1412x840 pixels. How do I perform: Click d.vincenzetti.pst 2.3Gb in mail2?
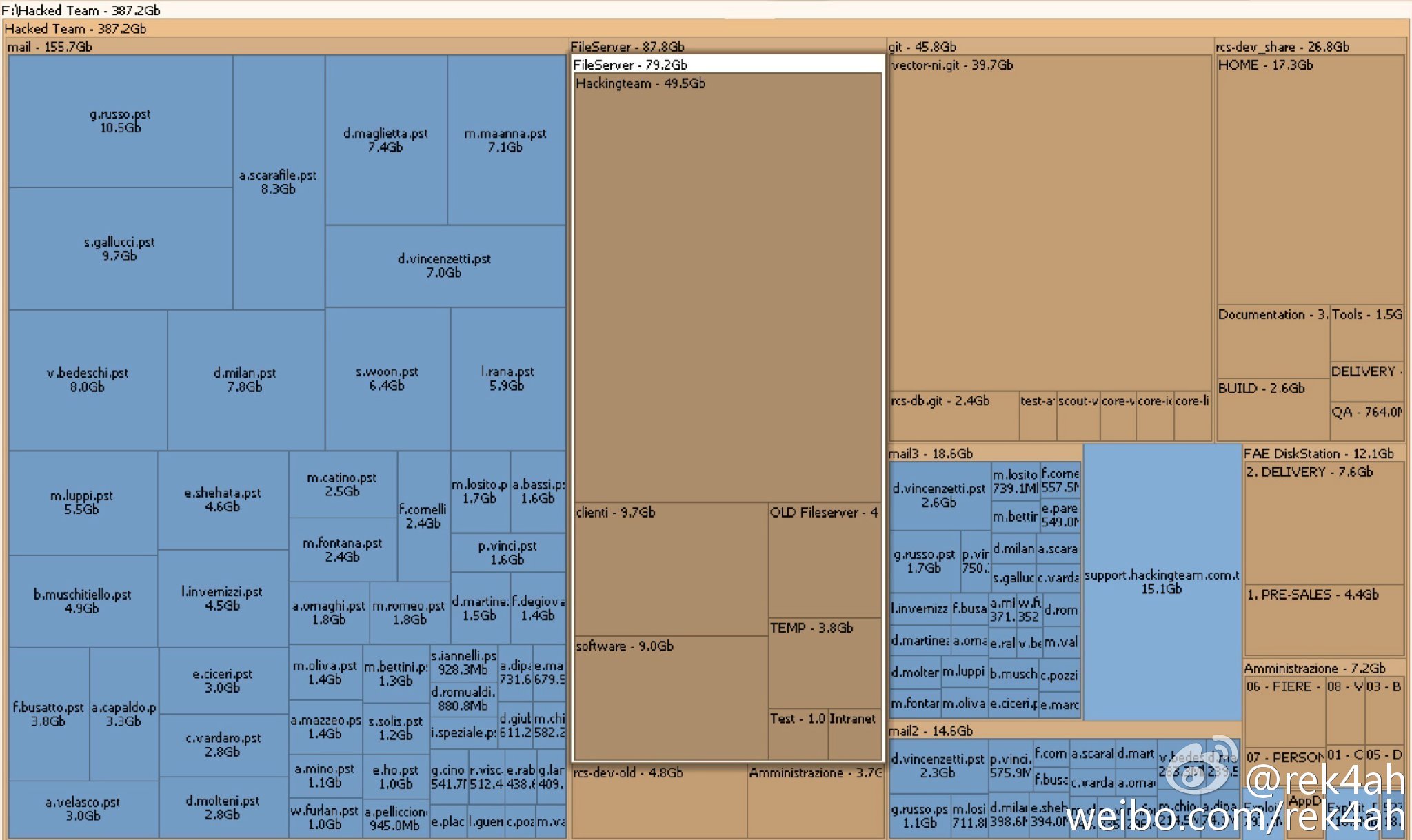pyautogui.click(x=938, y=766)
